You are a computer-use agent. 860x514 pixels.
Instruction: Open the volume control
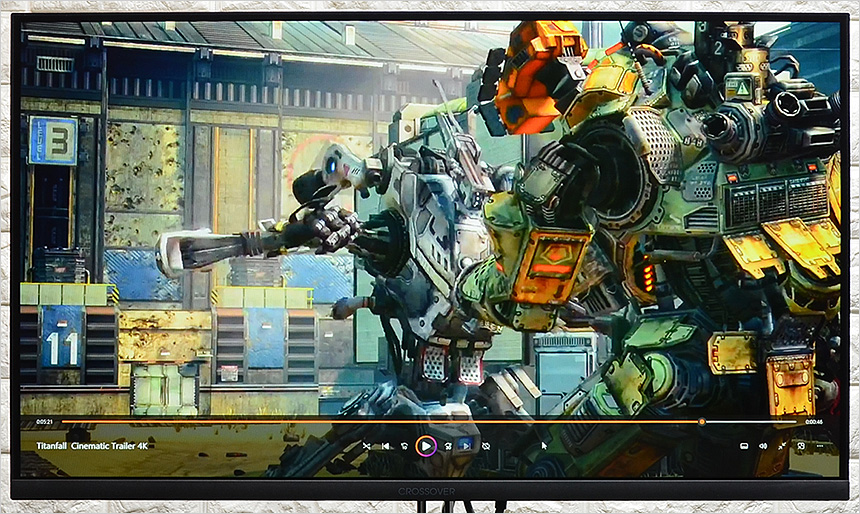763,446
